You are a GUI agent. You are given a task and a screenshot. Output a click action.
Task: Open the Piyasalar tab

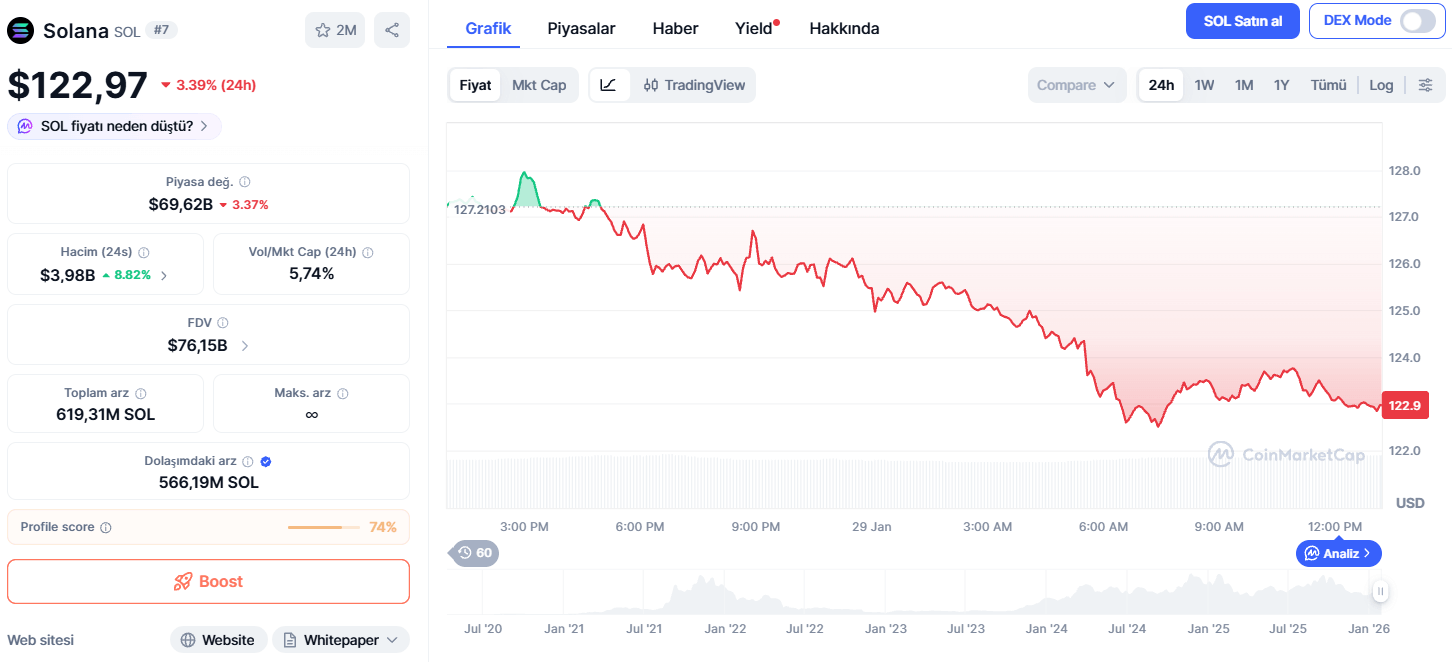coord(581,28)
